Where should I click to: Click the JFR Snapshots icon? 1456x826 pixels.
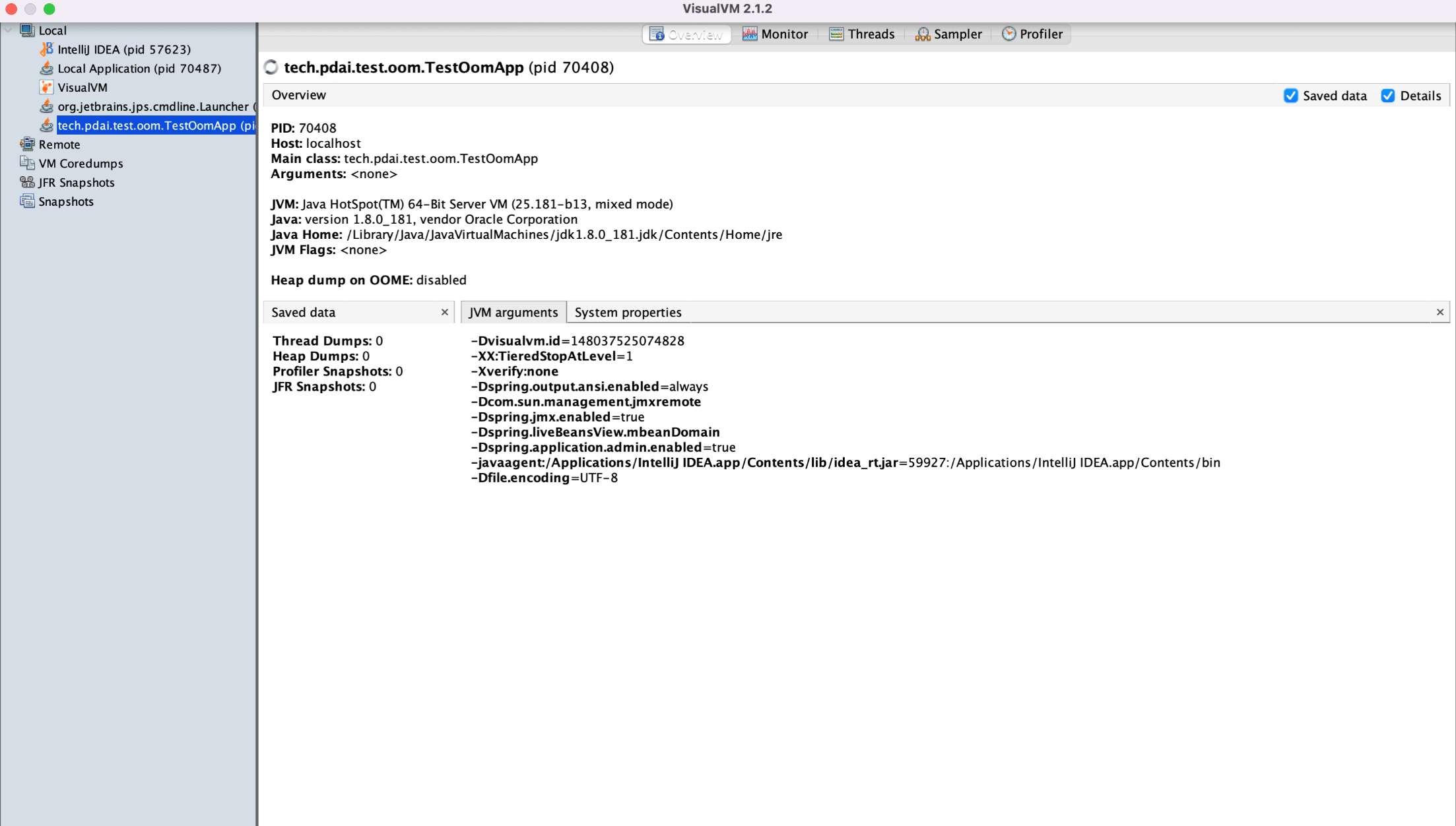[x=27, y=183]
